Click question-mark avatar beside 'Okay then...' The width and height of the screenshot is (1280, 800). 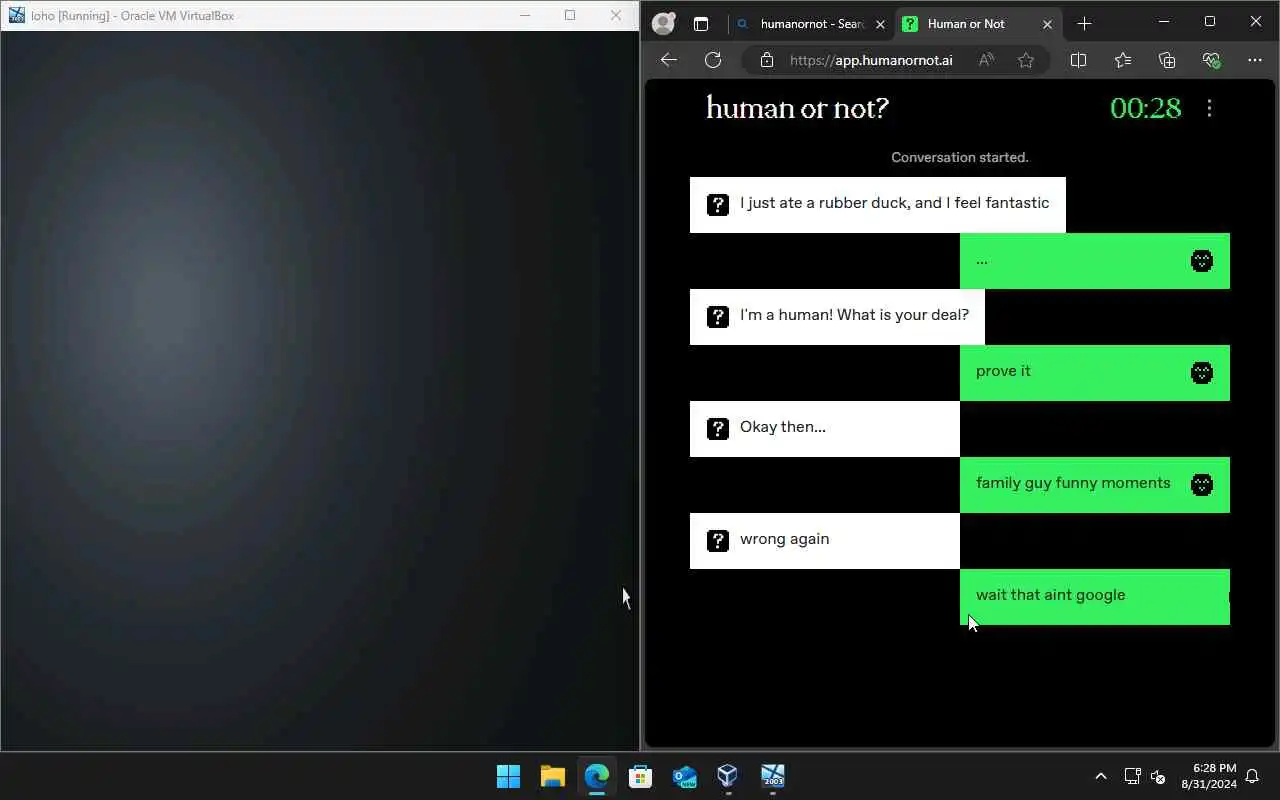[x=718, y=429]
